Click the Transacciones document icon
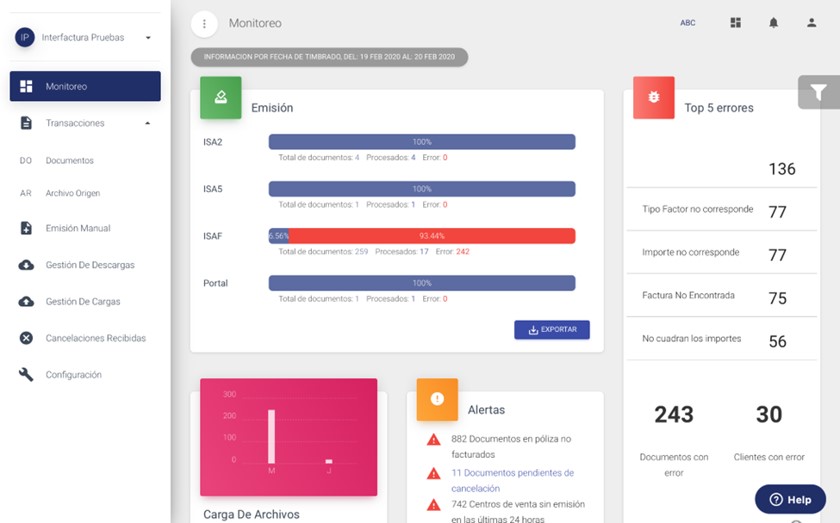840x523 pixels. 26,123
